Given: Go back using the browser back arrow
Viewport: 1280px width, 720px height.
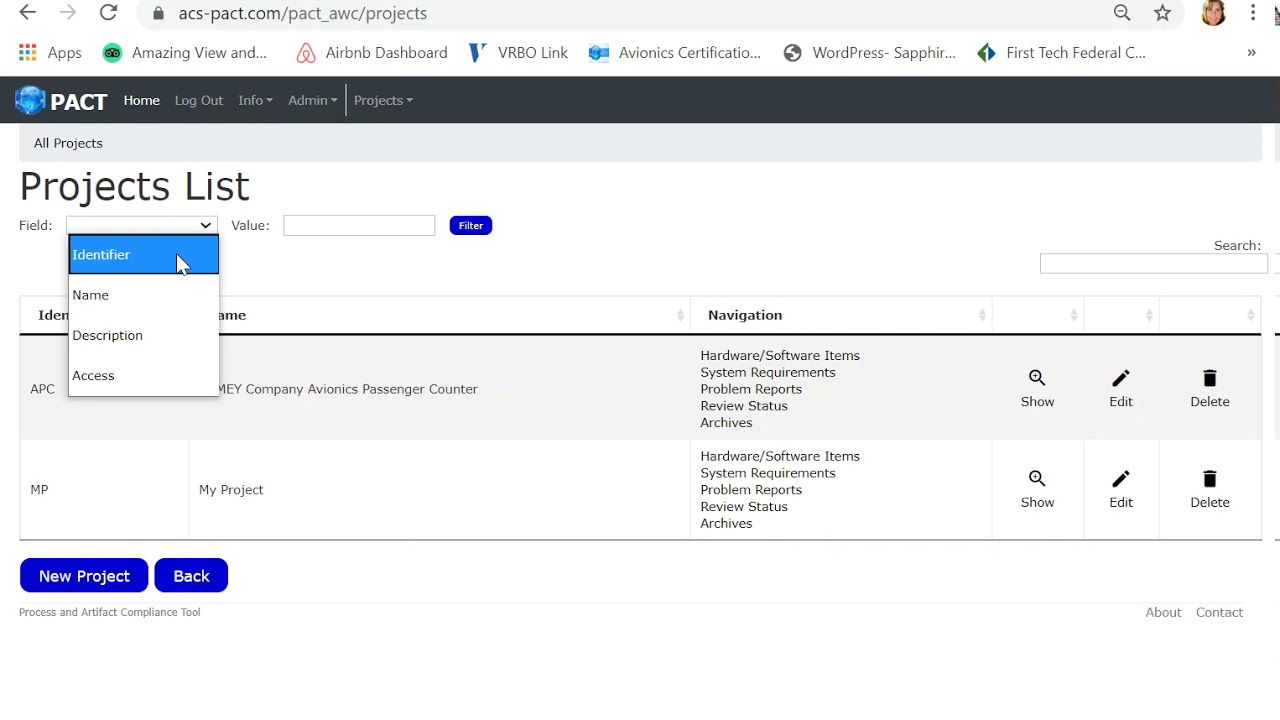Looking at the screenshot, I should (27, 13).
